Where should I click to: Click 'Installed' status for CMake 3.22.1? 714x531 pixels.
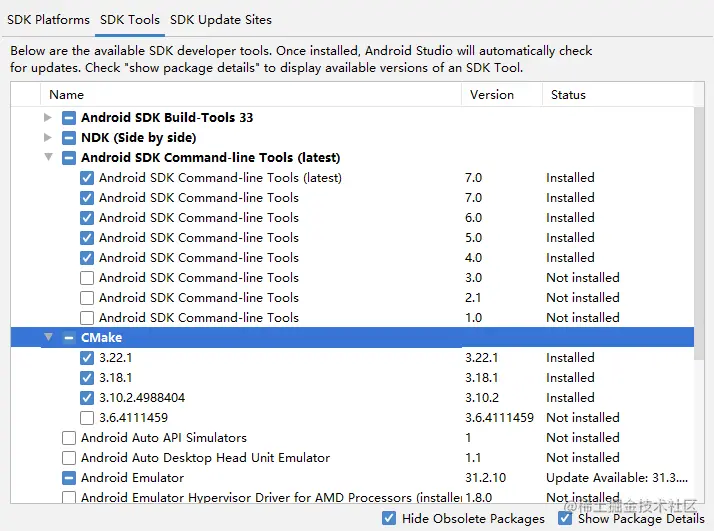point(571,357)
